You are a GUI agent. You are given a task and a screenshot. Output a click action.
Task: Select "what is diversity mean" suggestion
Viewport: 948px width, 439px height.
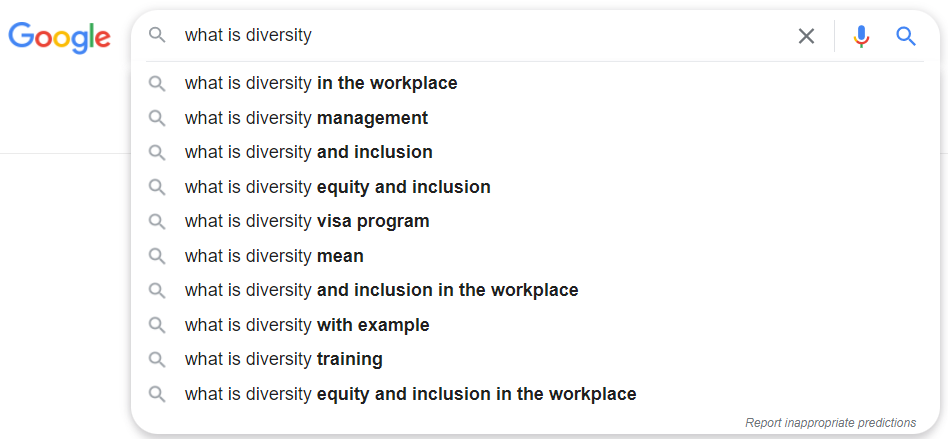(274, 256)
